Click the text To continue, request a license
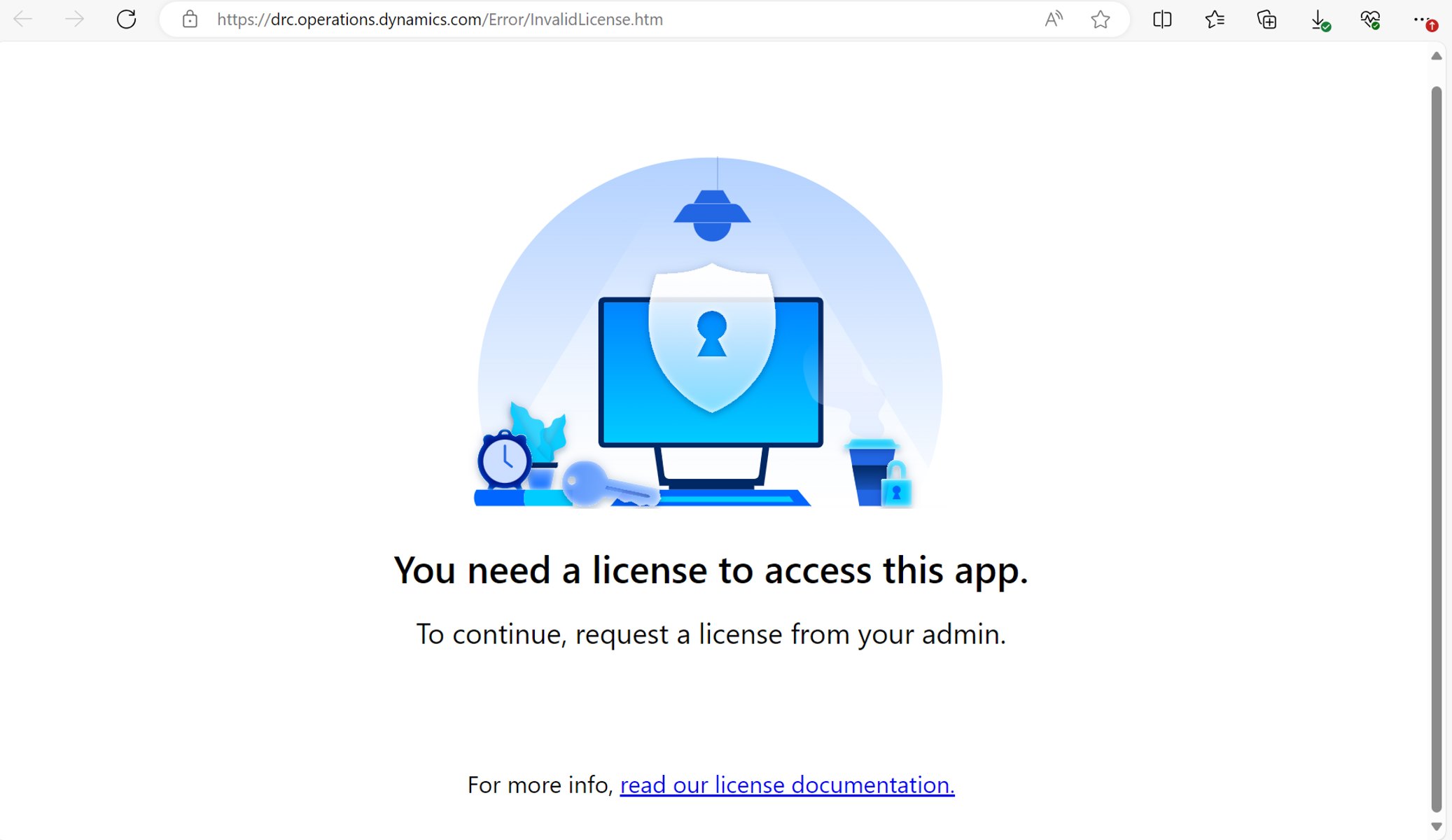 pos(711,634)
